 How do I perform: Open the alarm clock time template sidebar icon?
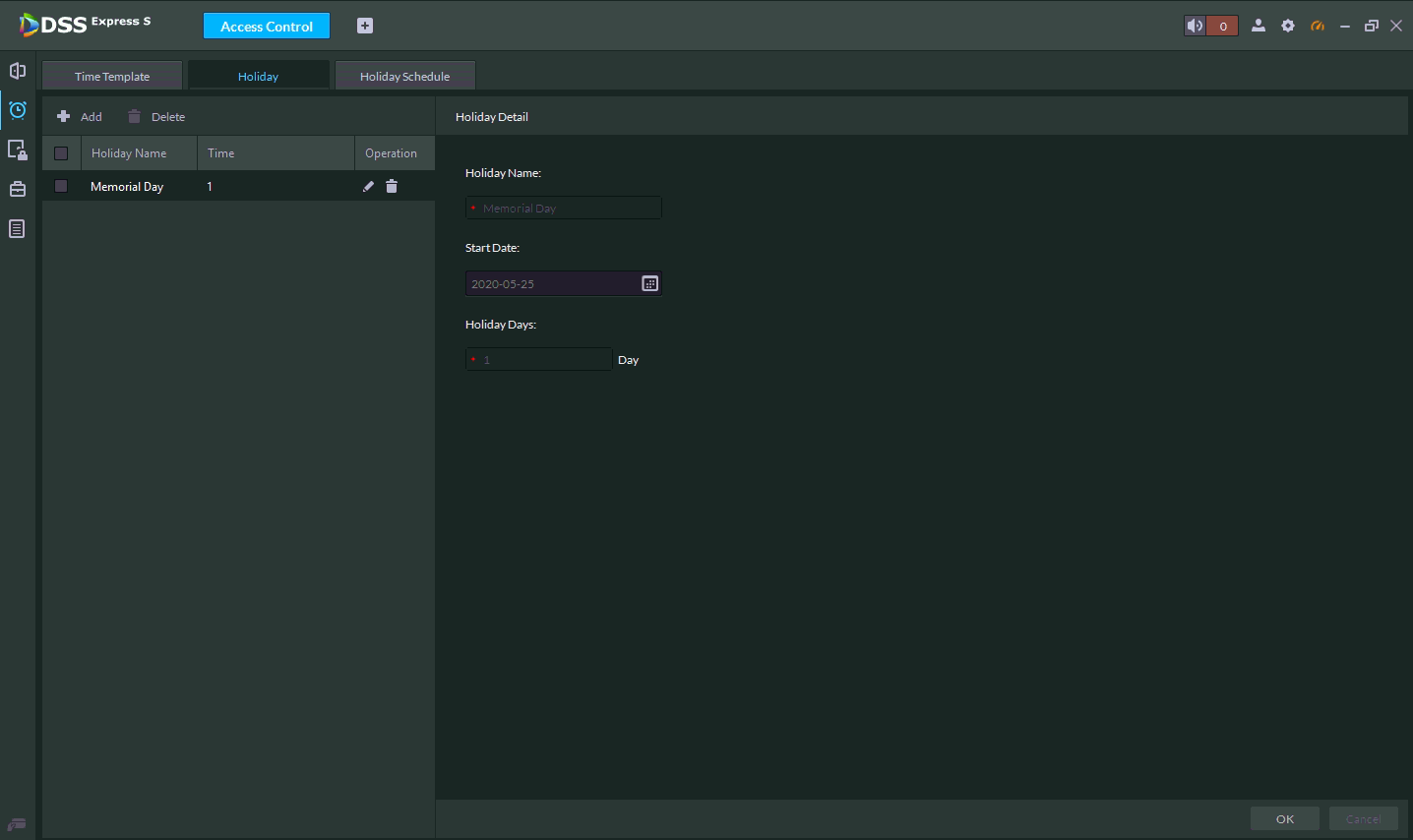[x=18, y=110]
